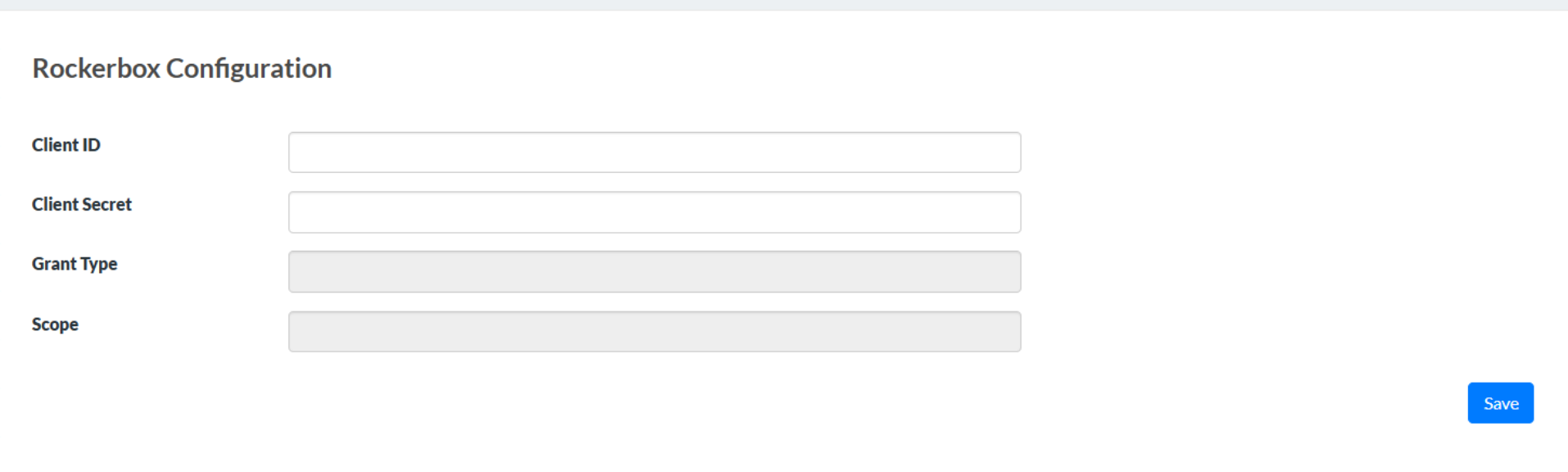The image size is (1568, 472).
Task: Select the disabled Grant Type field
Action: (x=654, y=272)
